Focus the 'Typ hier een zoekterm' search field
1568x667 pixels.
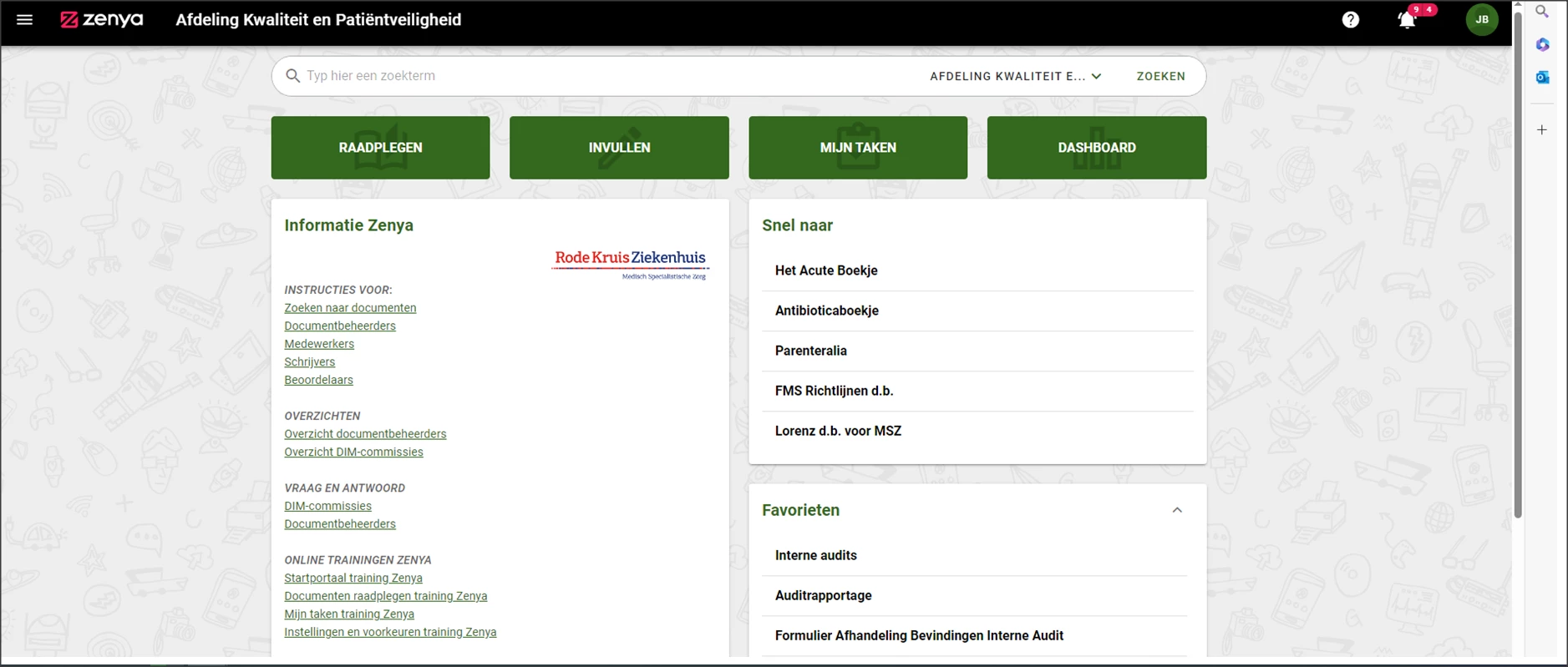(x=610, y=76)
